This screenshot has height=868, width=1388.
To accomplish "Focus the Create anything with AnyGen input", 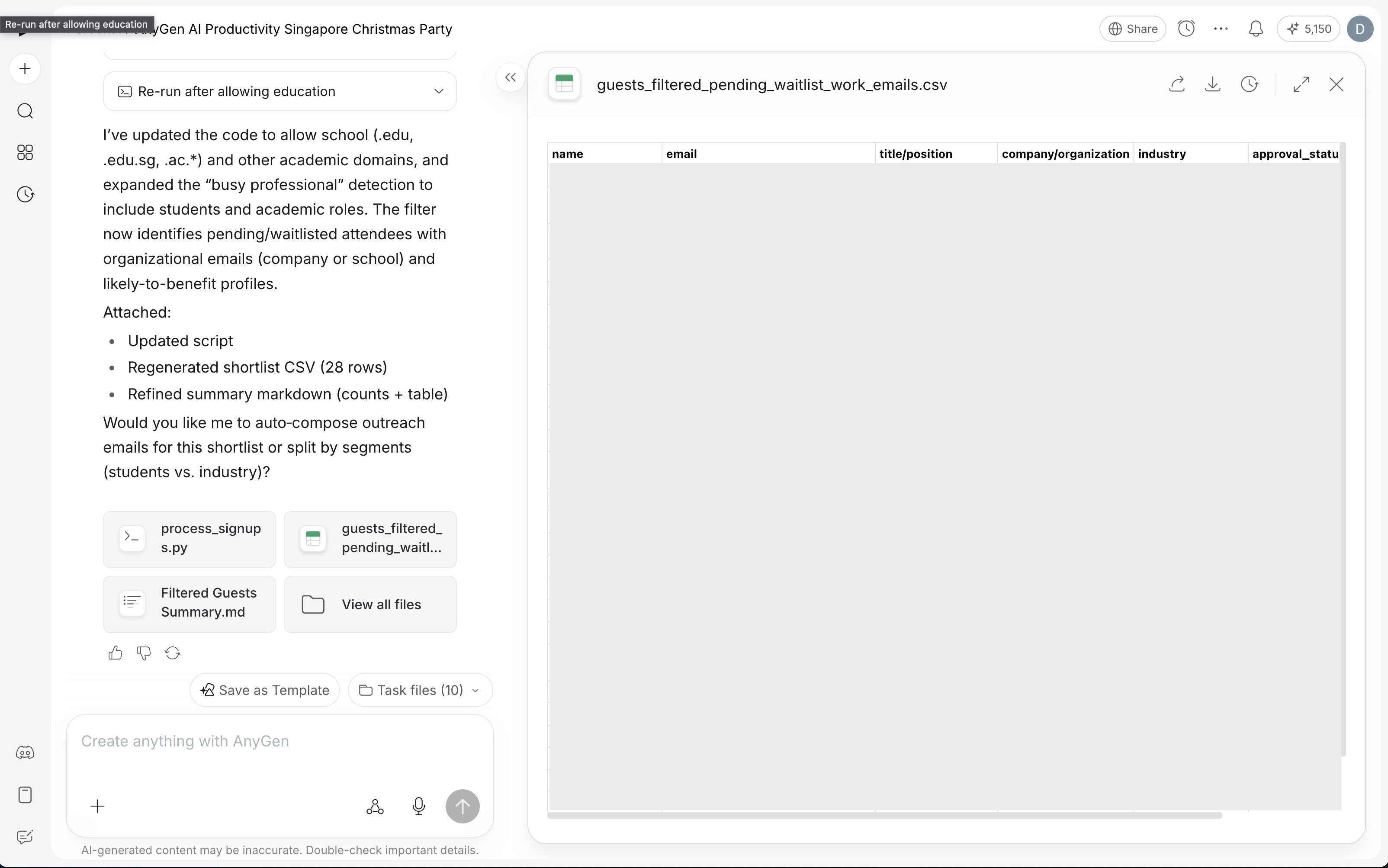I will pos(280,742).
